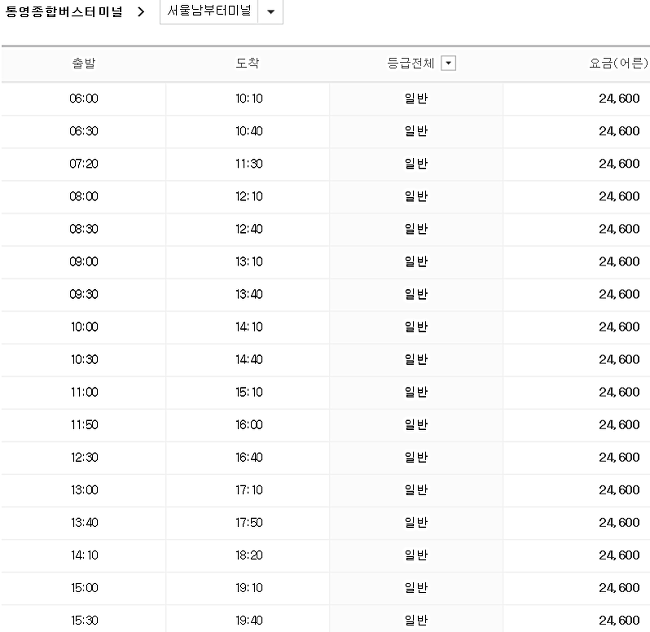Image resolution: width=650 pixels, height=632 pixels.
Task: Click the 10:10 arrival time
Action: [249, 99]
